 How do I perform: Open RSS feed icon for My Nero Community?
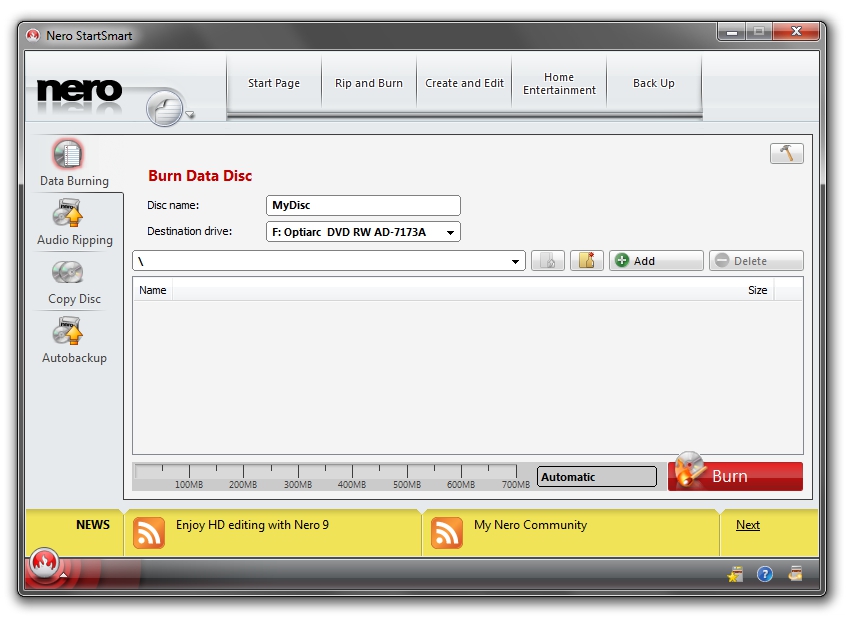point(447,532)
